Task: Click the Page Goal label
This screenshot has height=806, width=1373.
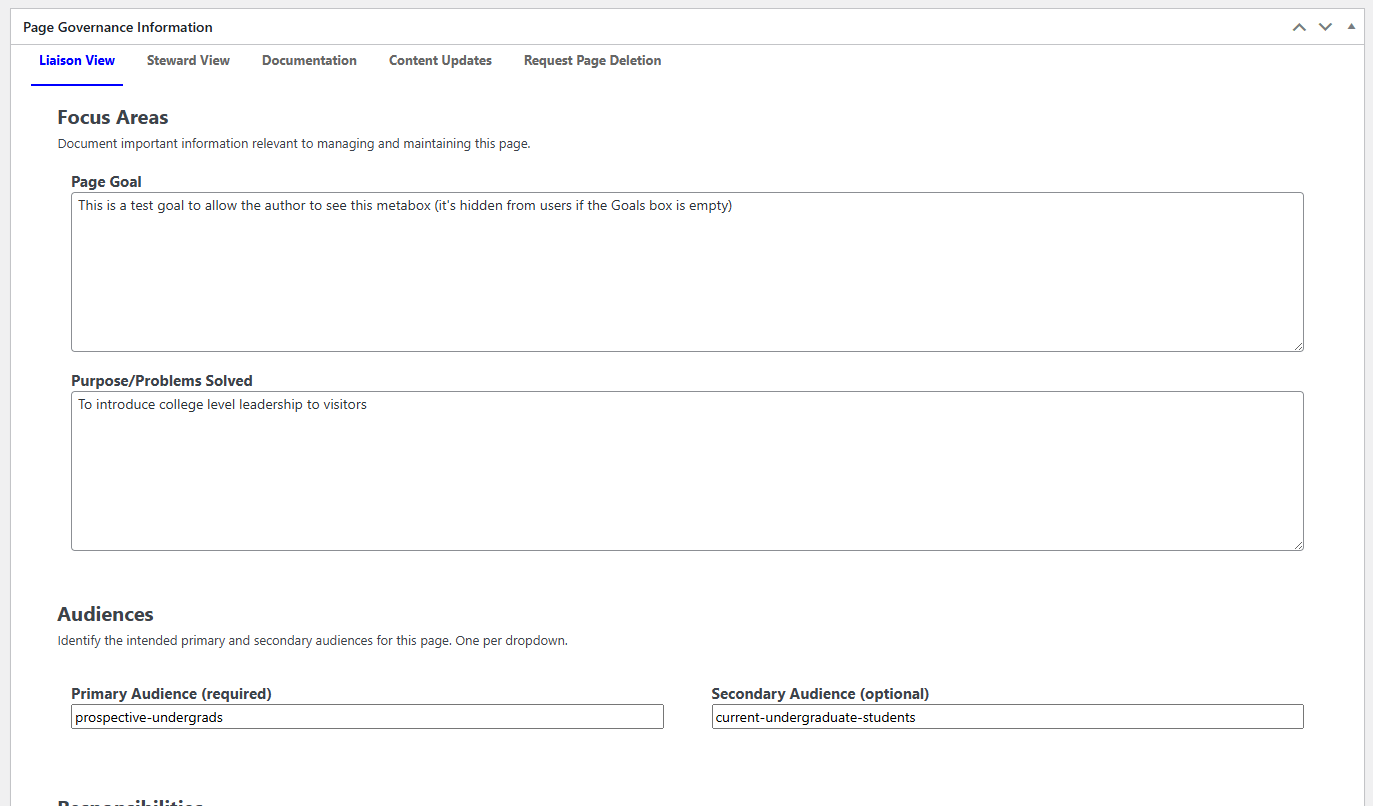Action: [x=106, y=182]
